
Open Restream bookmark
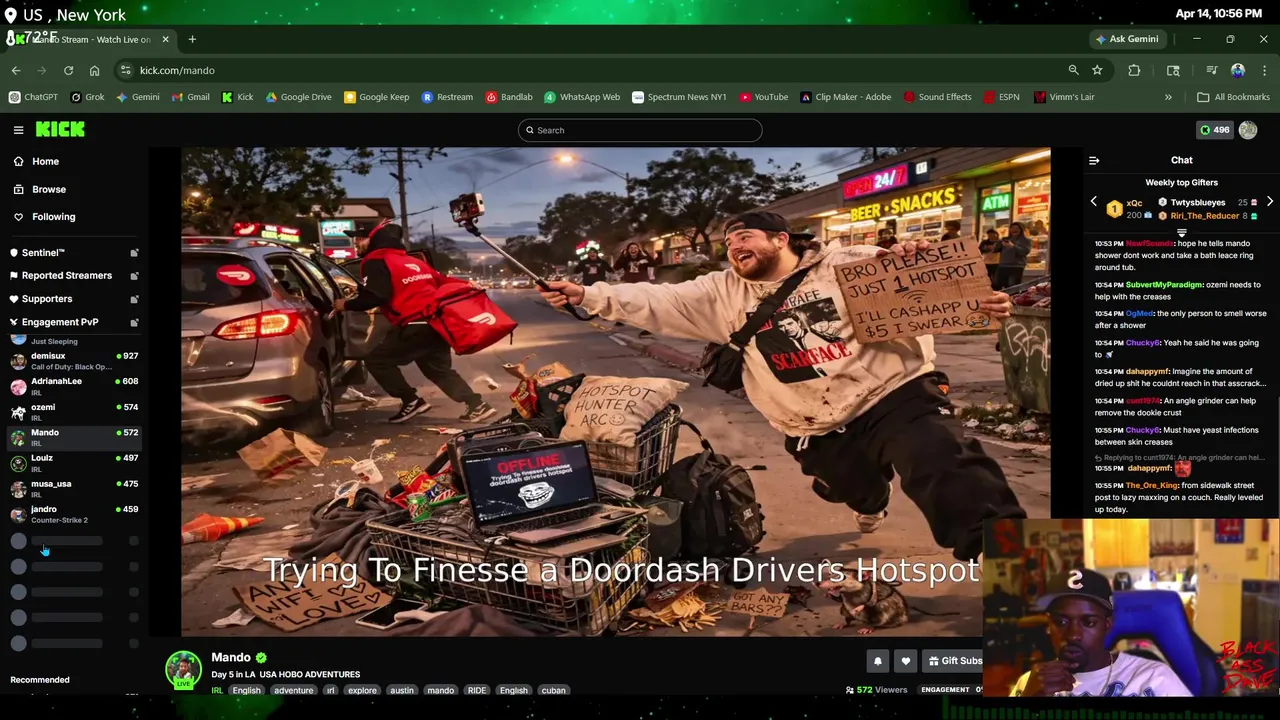[x=447, y=98]
